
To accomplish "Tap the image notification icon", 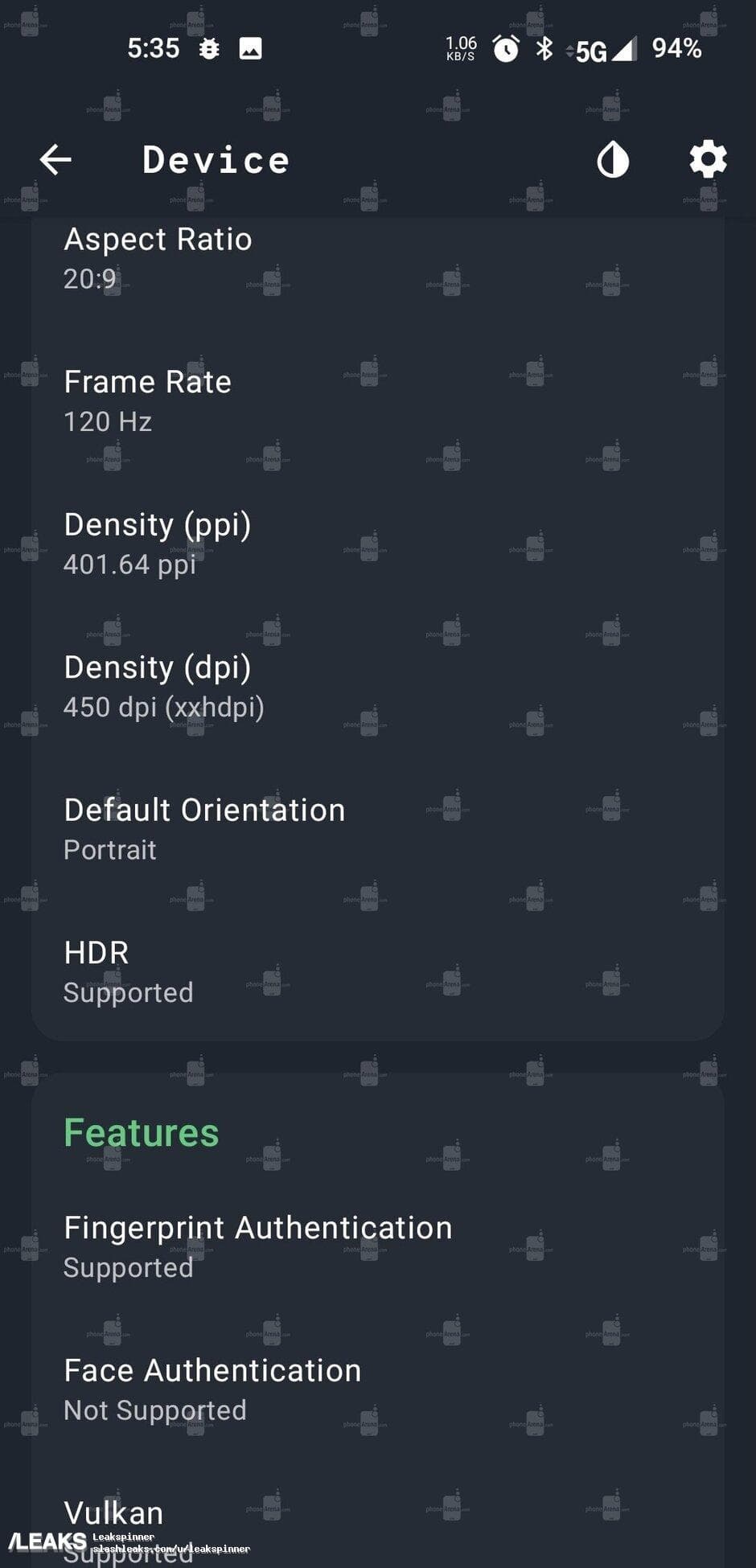I will 251,49.
